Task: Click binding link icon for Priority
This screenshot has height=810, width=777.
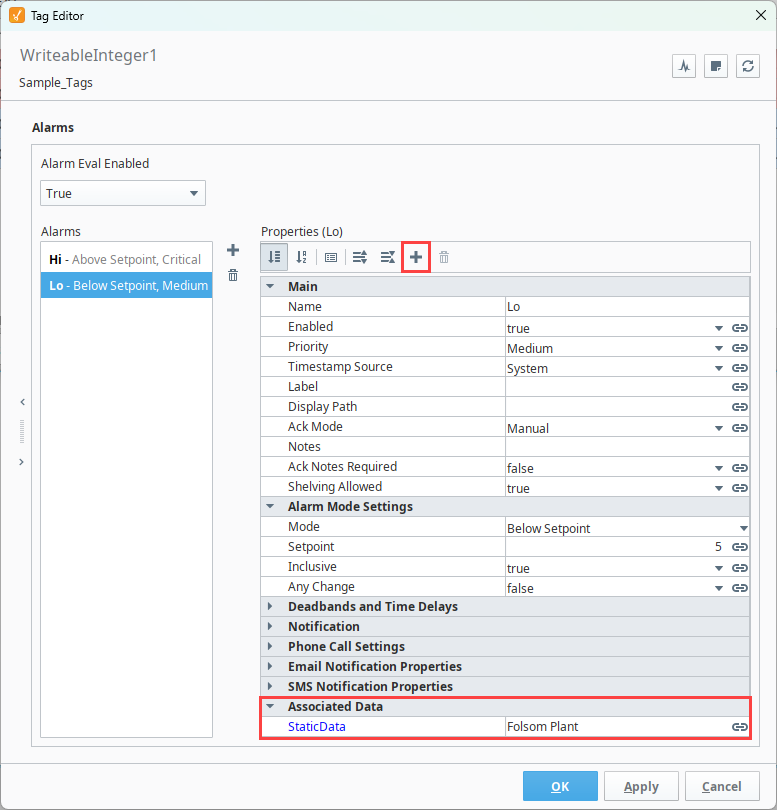Action: (x=740, y=348)
